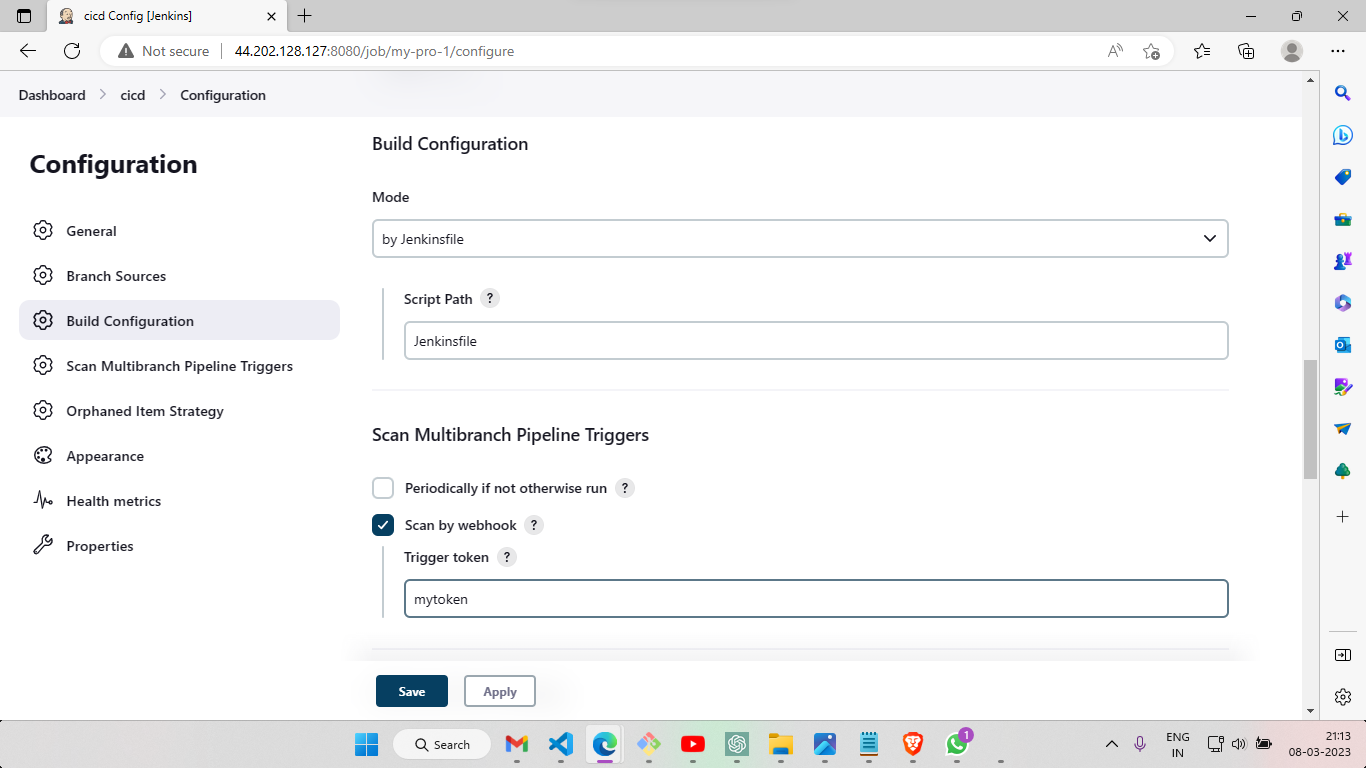Open Bing Chat in the Edge sidebar
The width and height of the screenshot is (1366, 768).
click(x=1342, y=134)
